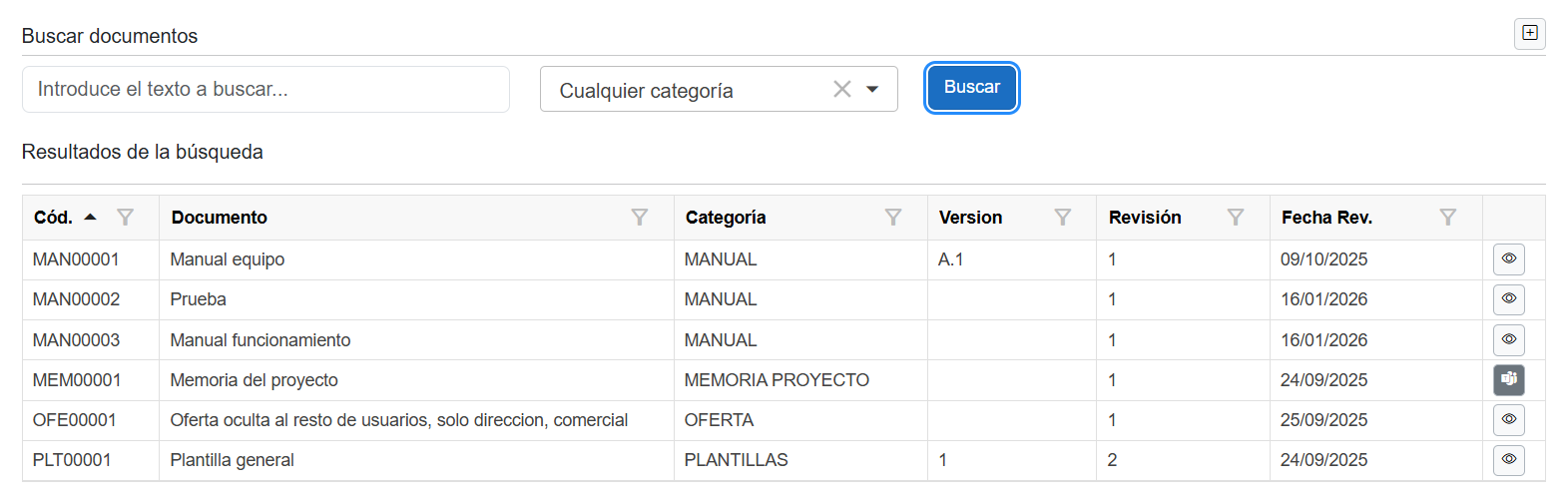Sort by the Cód. column header

click(x=54, y=218)
